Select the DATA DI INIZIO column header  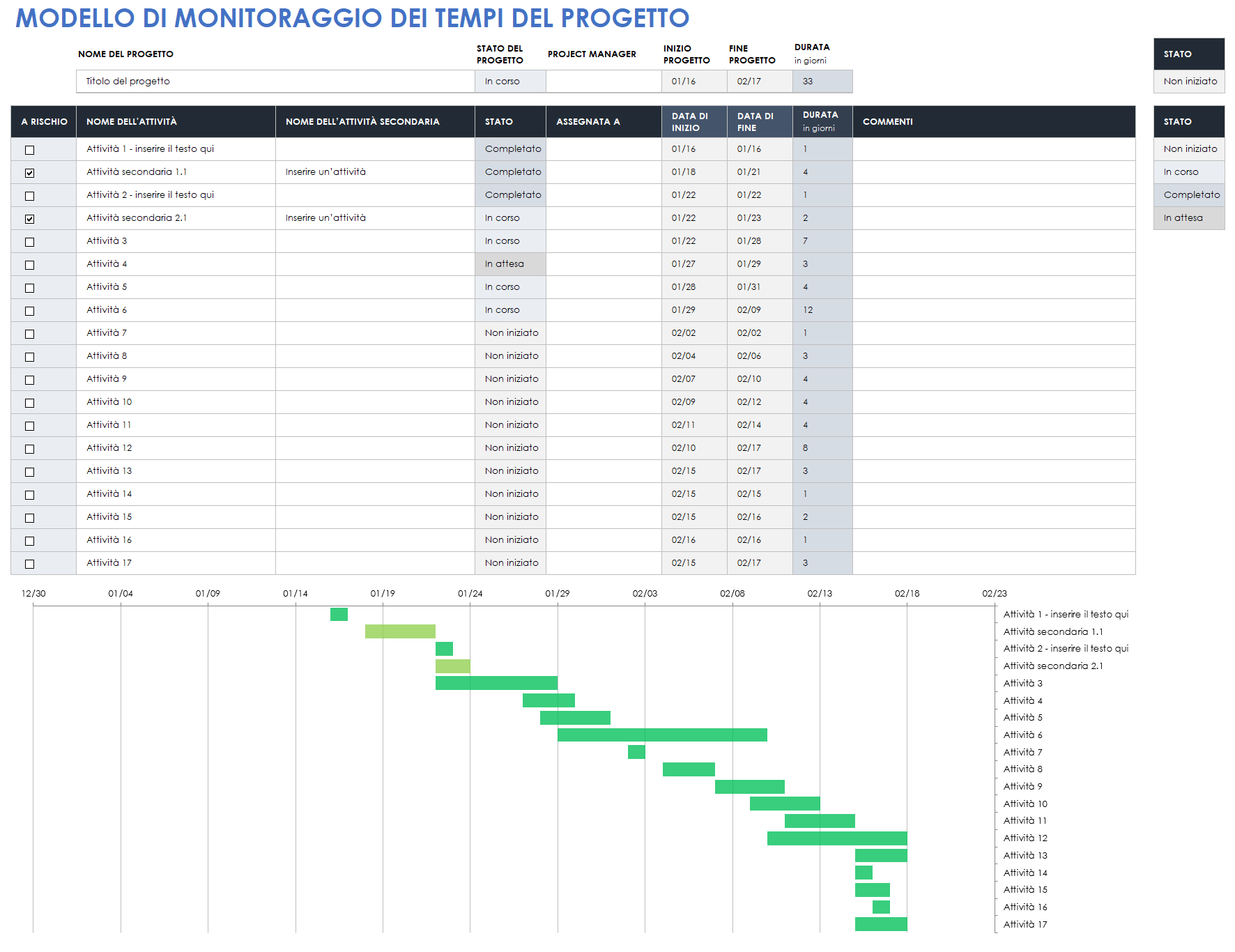click(694, 121)
